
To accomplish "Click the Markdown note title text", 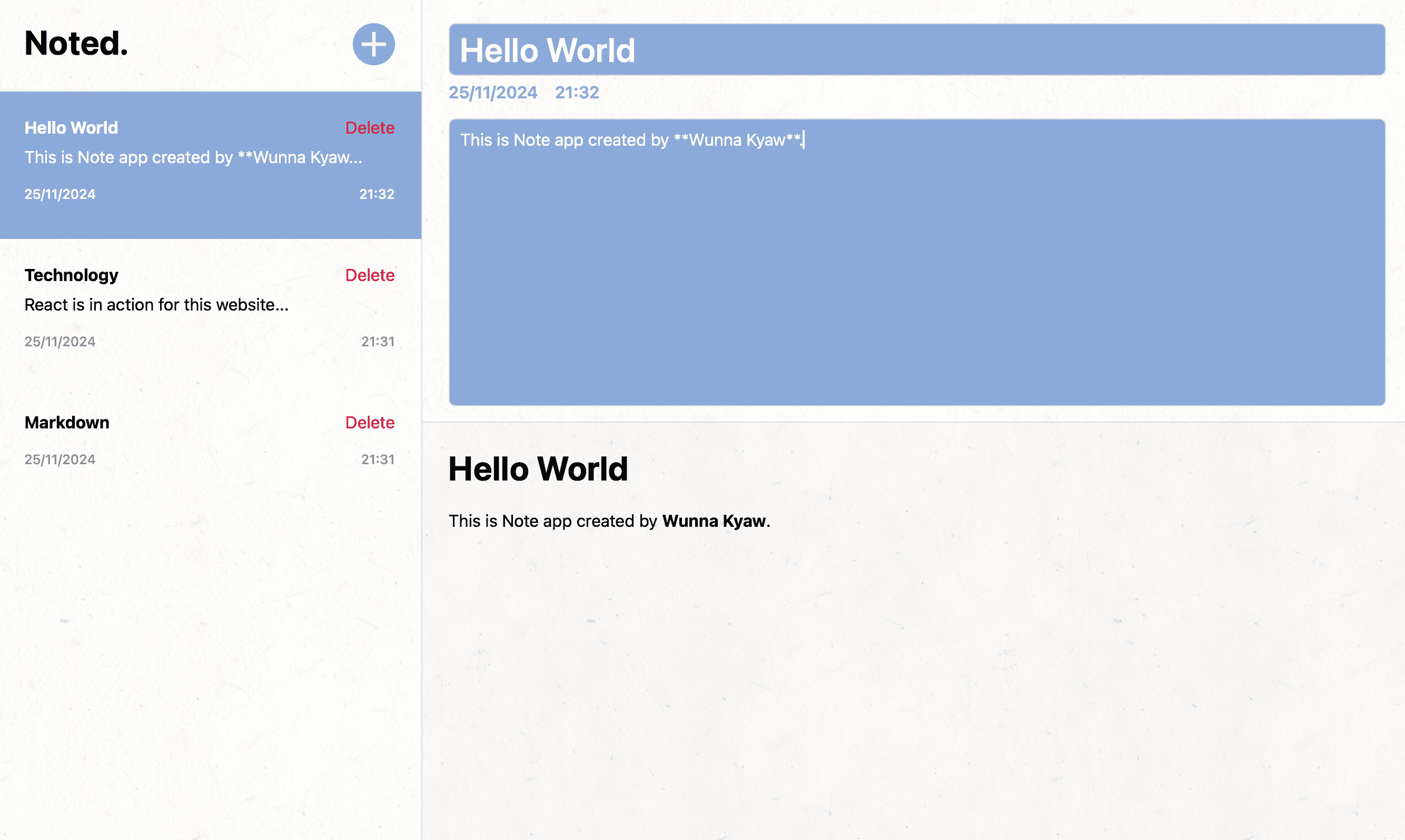I will (67, 422).
